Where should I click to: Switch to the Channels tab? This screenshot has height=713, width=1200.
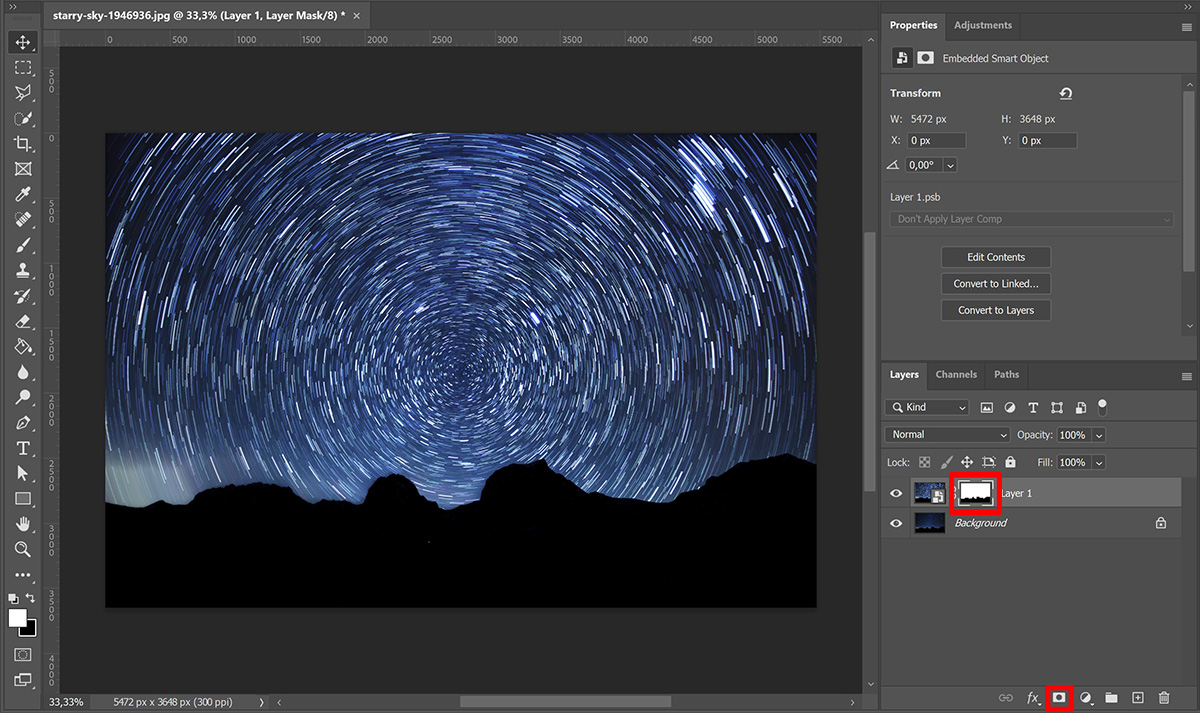coord(956,374)
